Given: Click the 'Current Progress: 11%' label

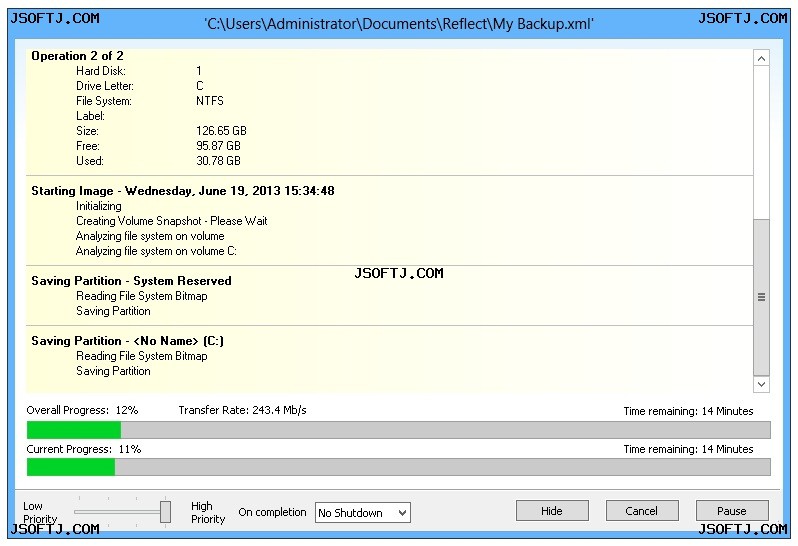Looking at the screenshot, I should 83,449.
